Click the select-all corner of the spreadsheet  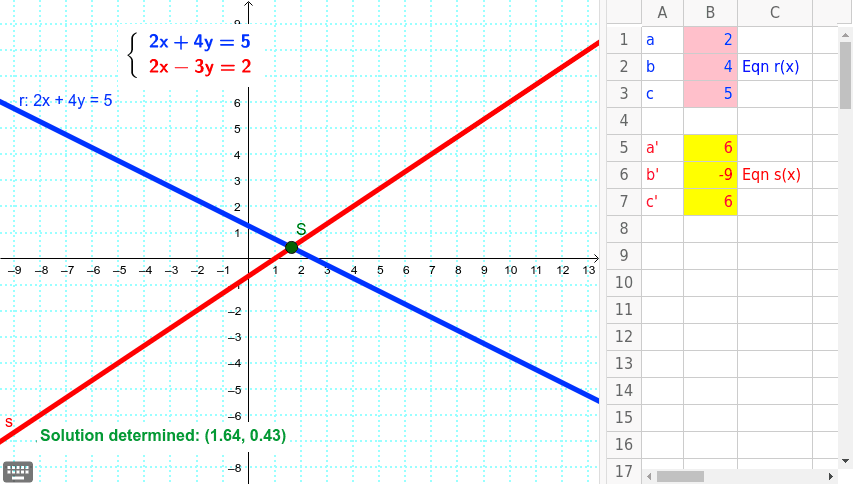tap(624, 13)
